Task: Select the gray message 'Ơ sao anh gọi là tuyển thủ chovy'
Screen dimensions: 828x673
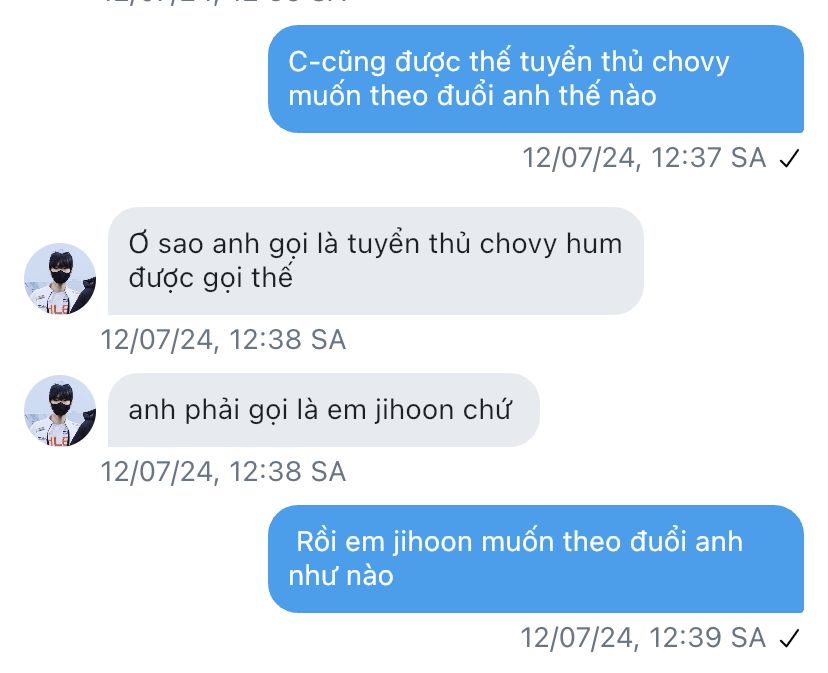Action: [375, 261]
